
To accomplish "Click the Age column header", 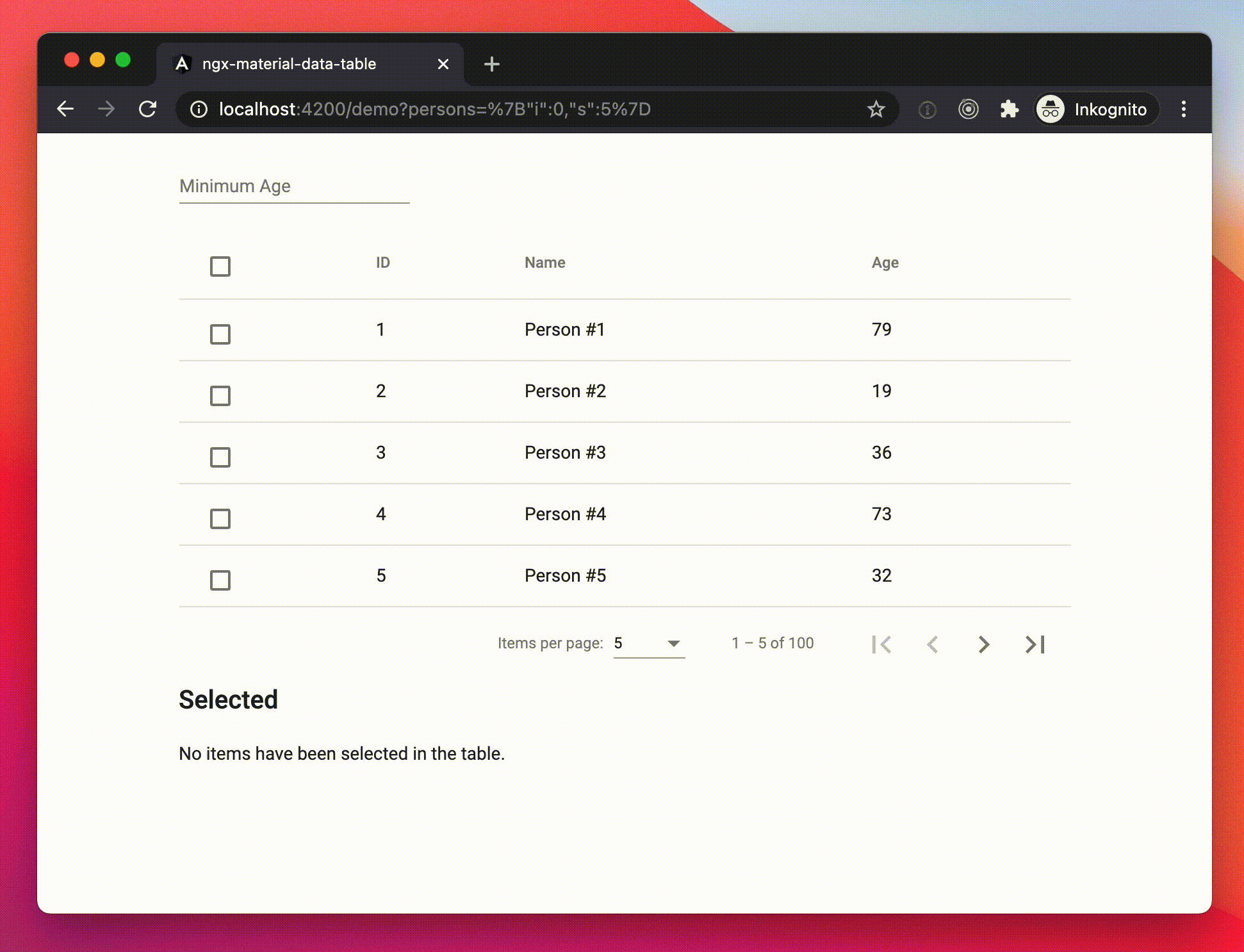I will (885, 263).
